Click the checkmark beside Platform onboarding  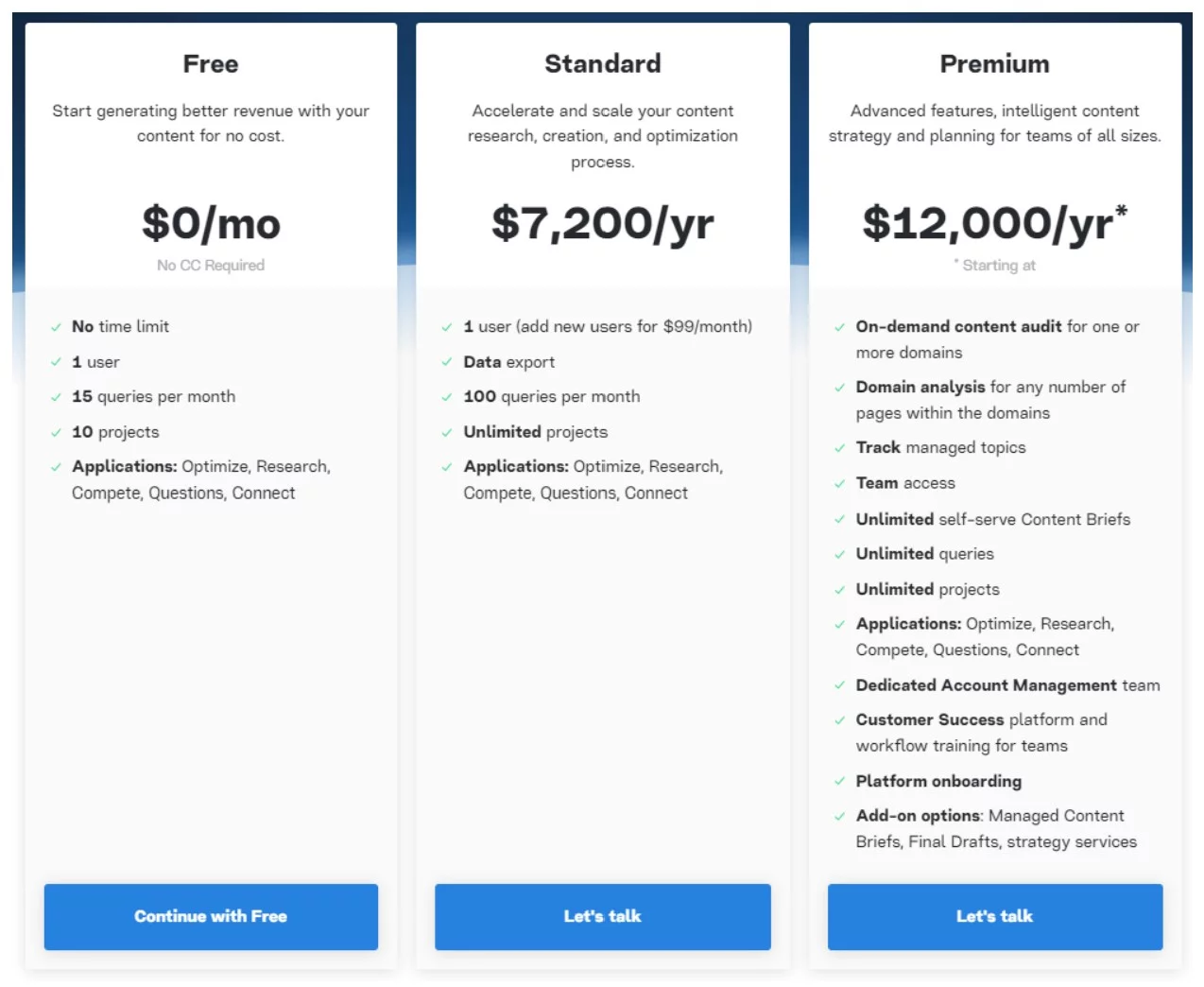pos(840,782)
